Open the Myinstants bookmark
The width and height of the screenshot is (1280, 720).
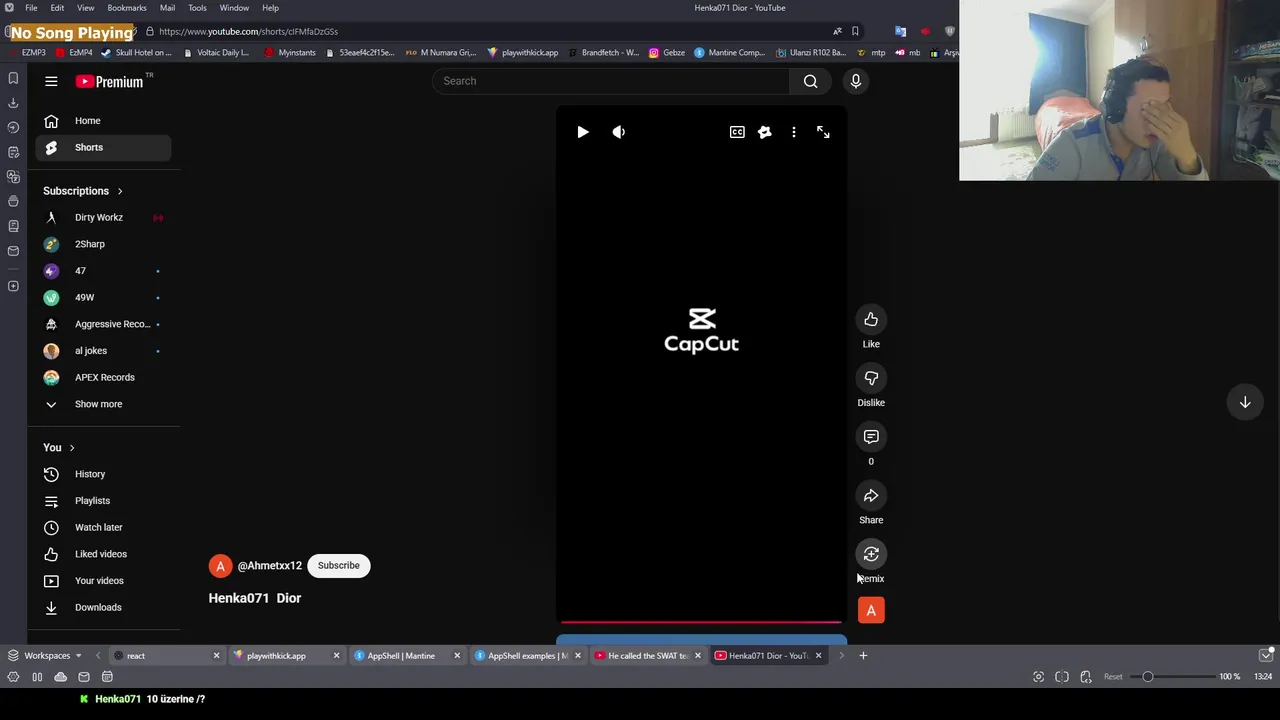(290, 53)
